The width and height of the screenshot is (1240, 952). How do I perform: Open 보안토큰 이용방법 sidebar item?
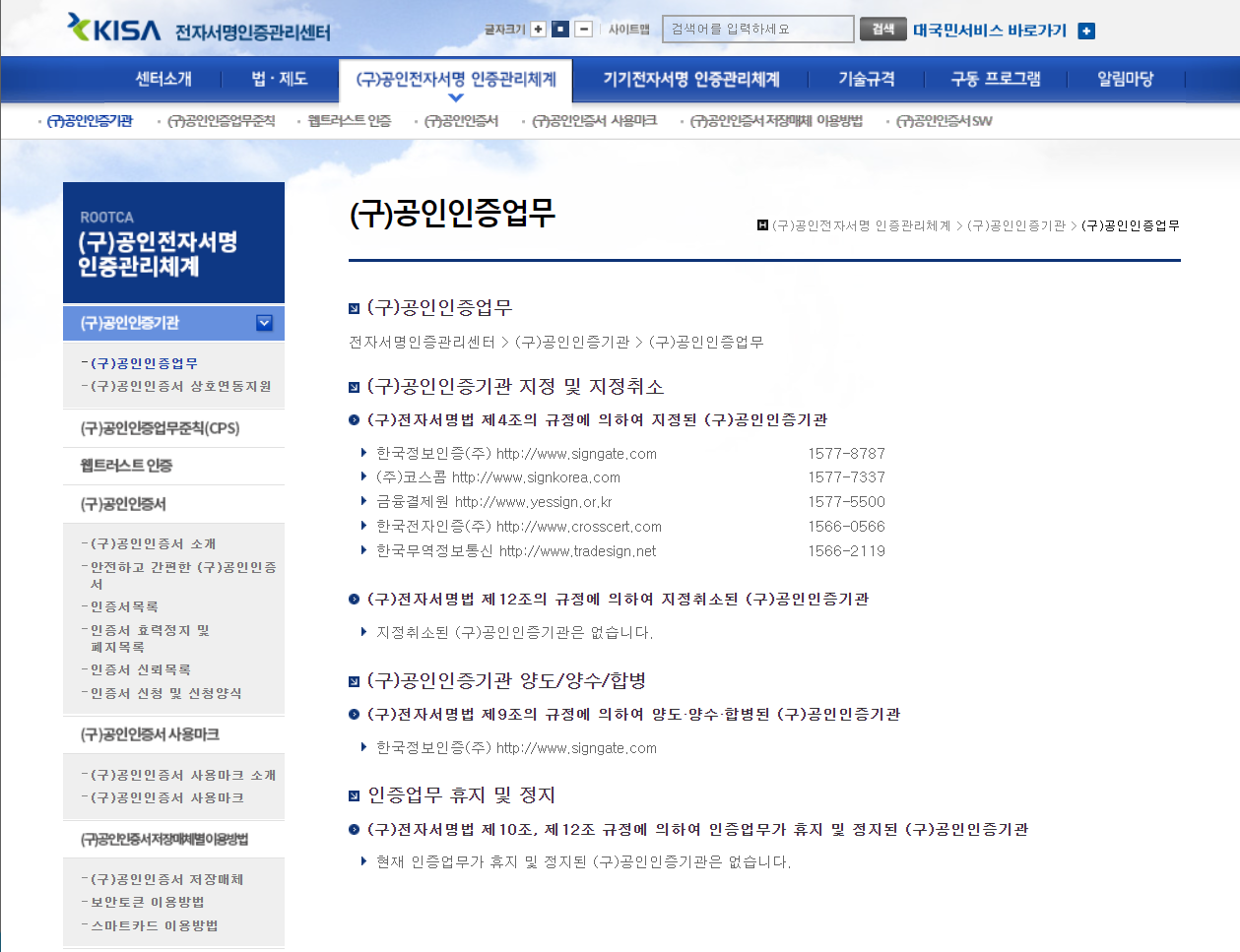148,902
